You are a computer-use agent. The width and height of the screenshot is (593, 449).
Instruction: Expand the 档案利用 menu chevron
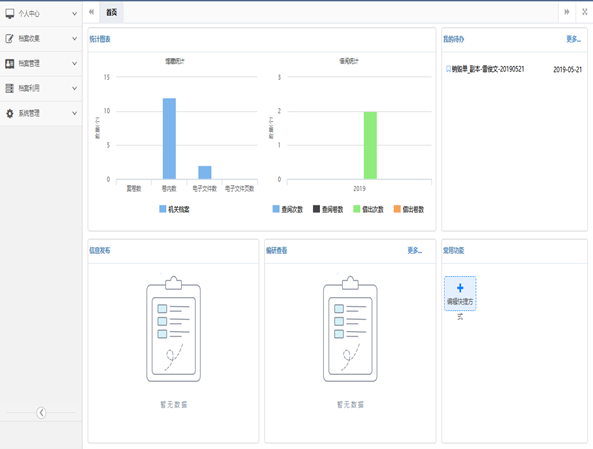[x=75, y=89]
